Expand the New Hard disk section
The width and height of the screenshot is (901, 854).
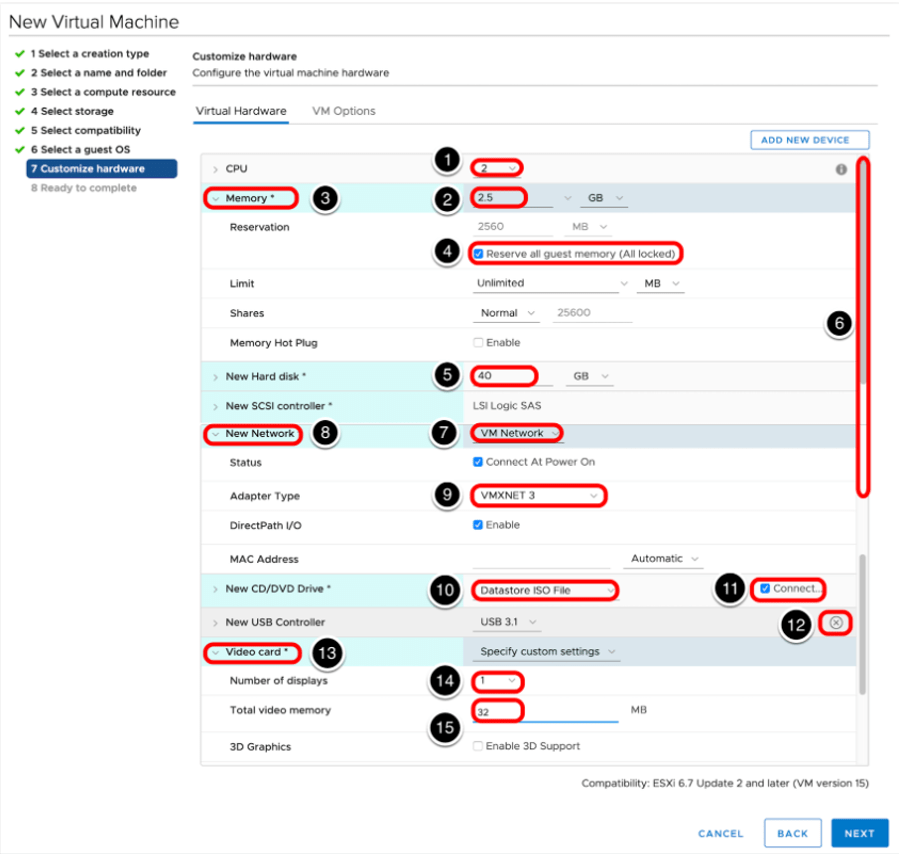point(215,377)
